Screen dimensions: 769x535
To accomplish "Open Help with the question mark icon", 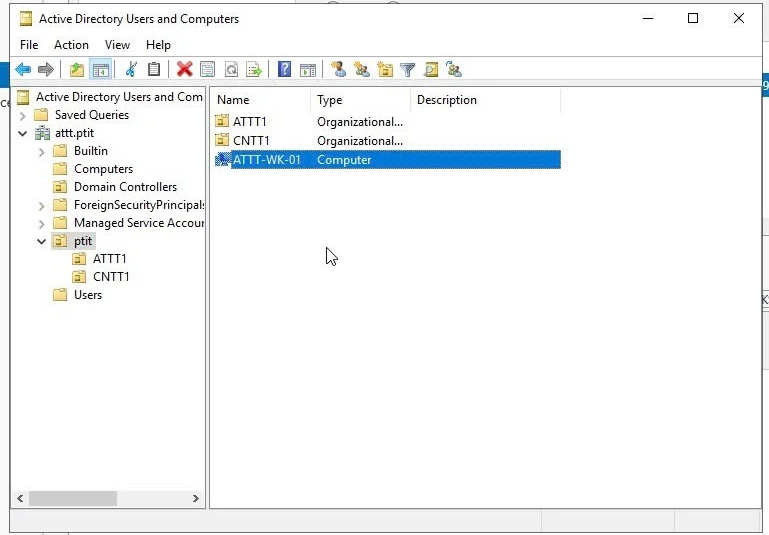I will click(284, 70).
